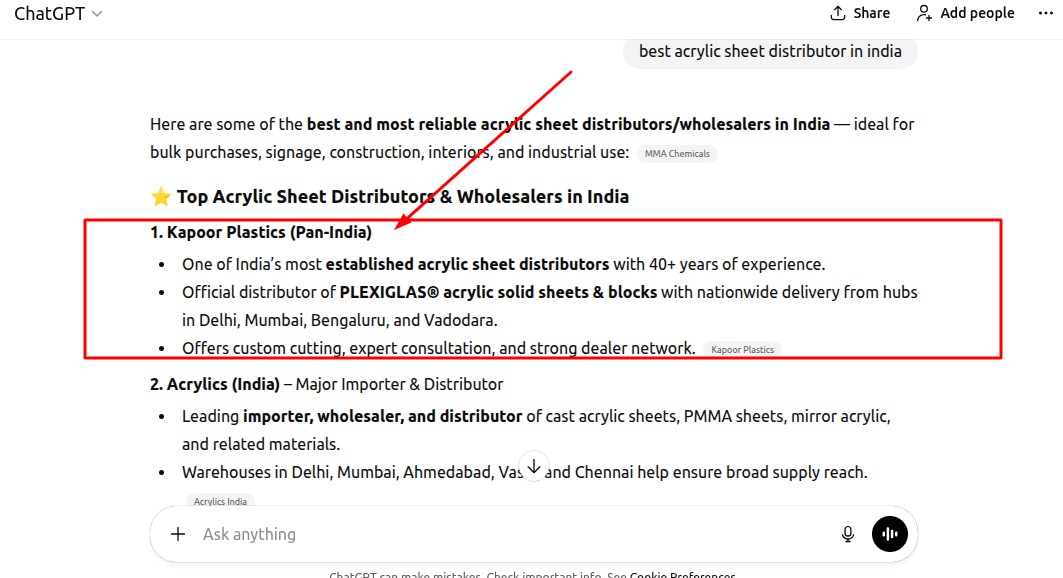The width and height of the screenshot is (1063, 578).
Task: Launch voice mode with the black waveform button
Action: point(890,534)
